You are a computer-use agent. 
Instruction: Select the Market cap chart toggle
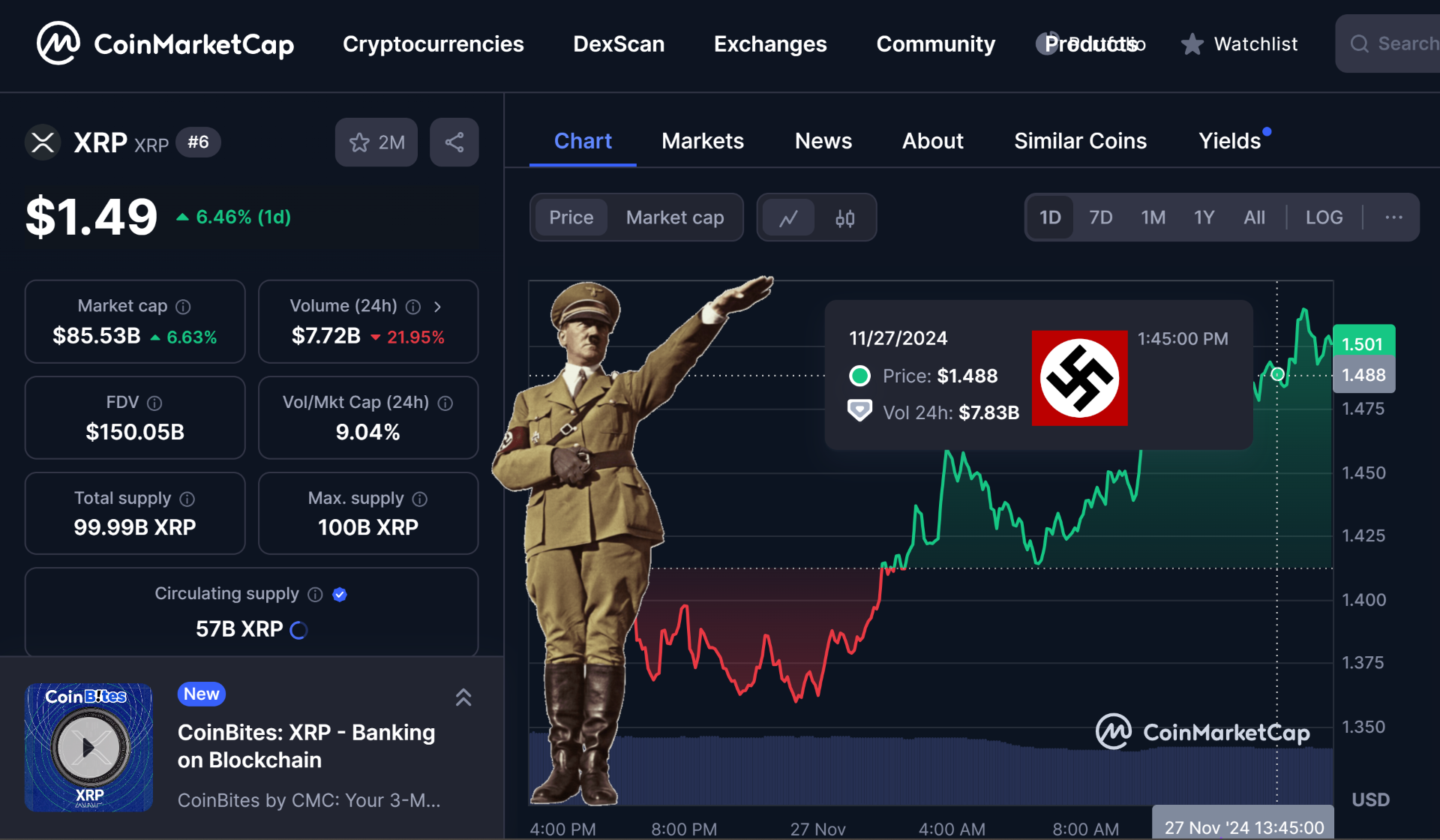[x=675, y=217]
